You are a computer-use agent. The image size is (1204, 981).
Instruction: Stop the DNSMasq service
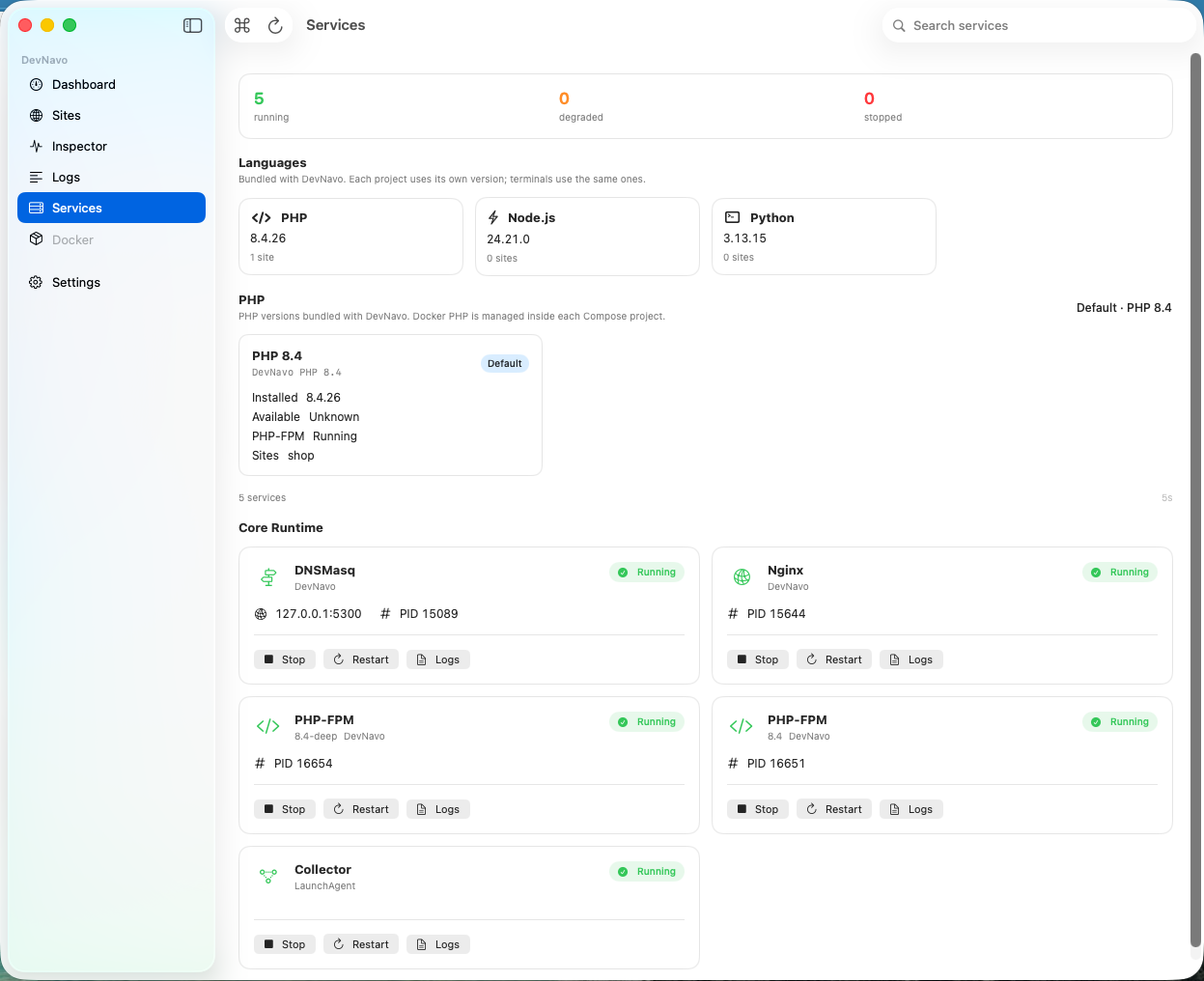(x=285, y=659)
